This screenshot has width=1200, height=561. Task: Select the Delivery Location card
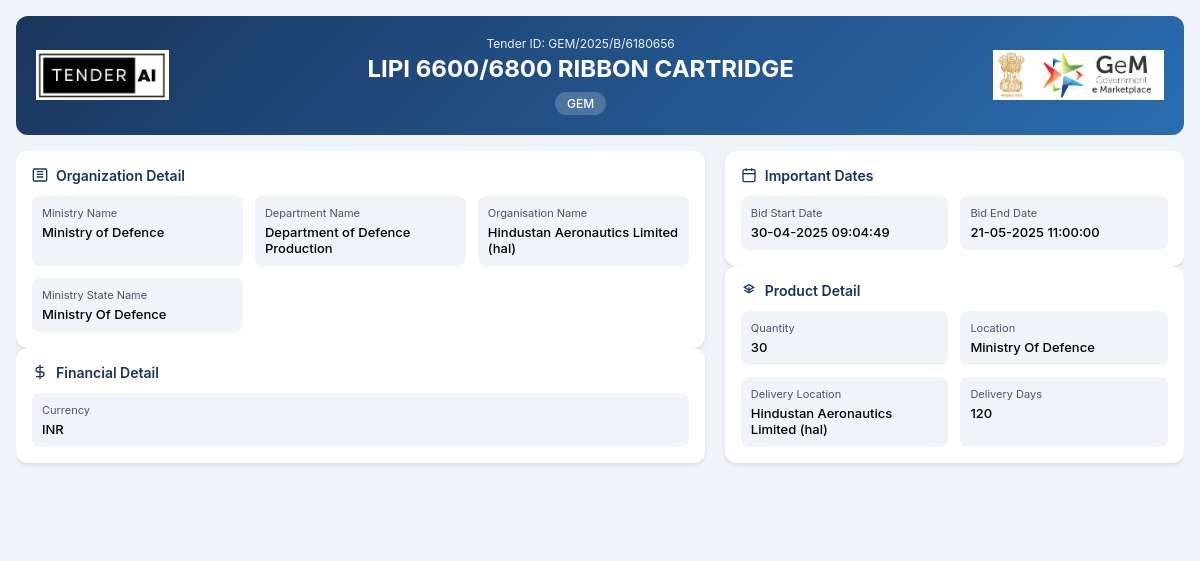[844, 412]
